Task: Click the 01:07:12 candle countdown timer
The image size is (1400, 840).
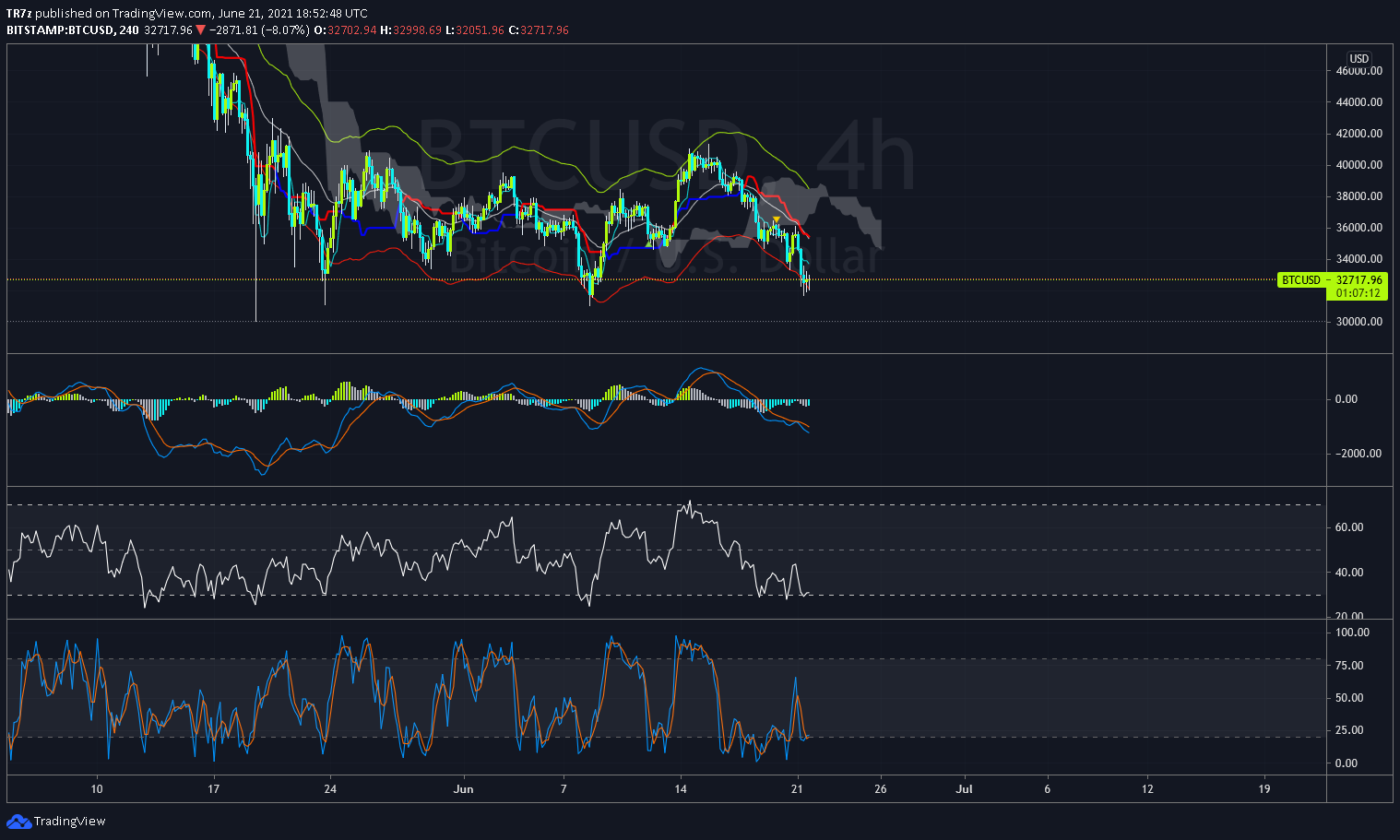Action: click(x=1358, y=293)
